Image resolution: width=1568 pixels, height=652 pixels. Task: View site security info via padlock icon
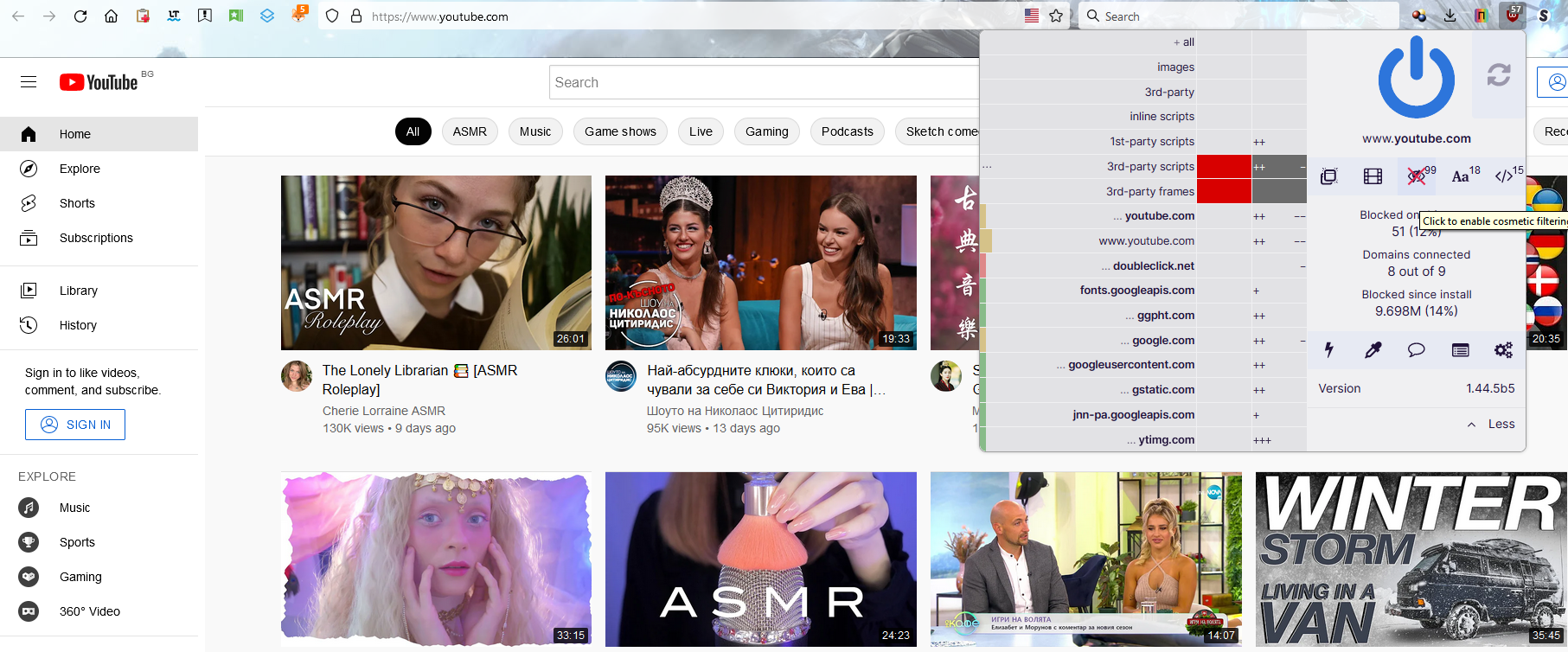[x=355, y=16]
